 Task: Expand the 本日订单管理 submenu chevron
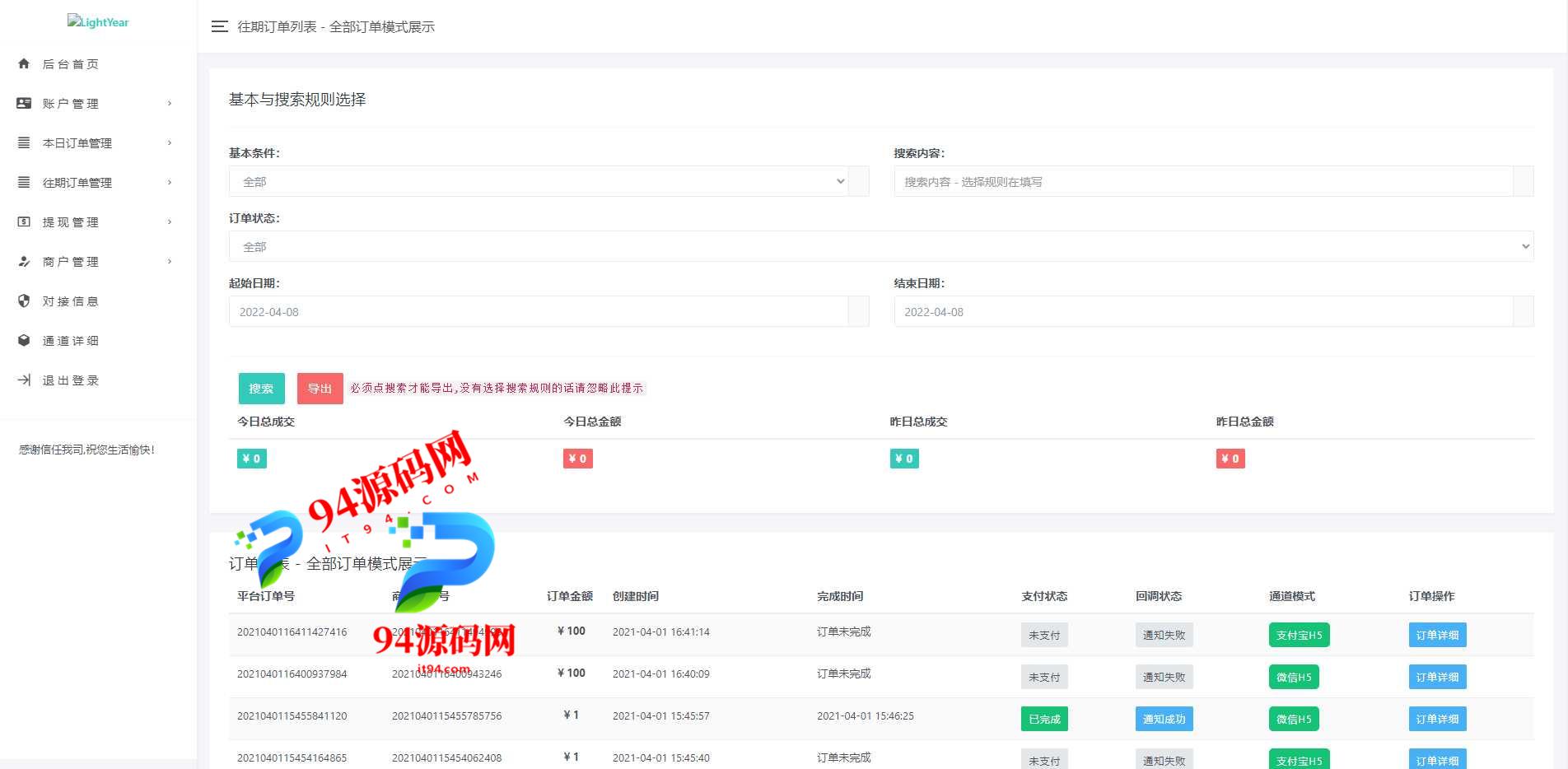tap(170, 142)
